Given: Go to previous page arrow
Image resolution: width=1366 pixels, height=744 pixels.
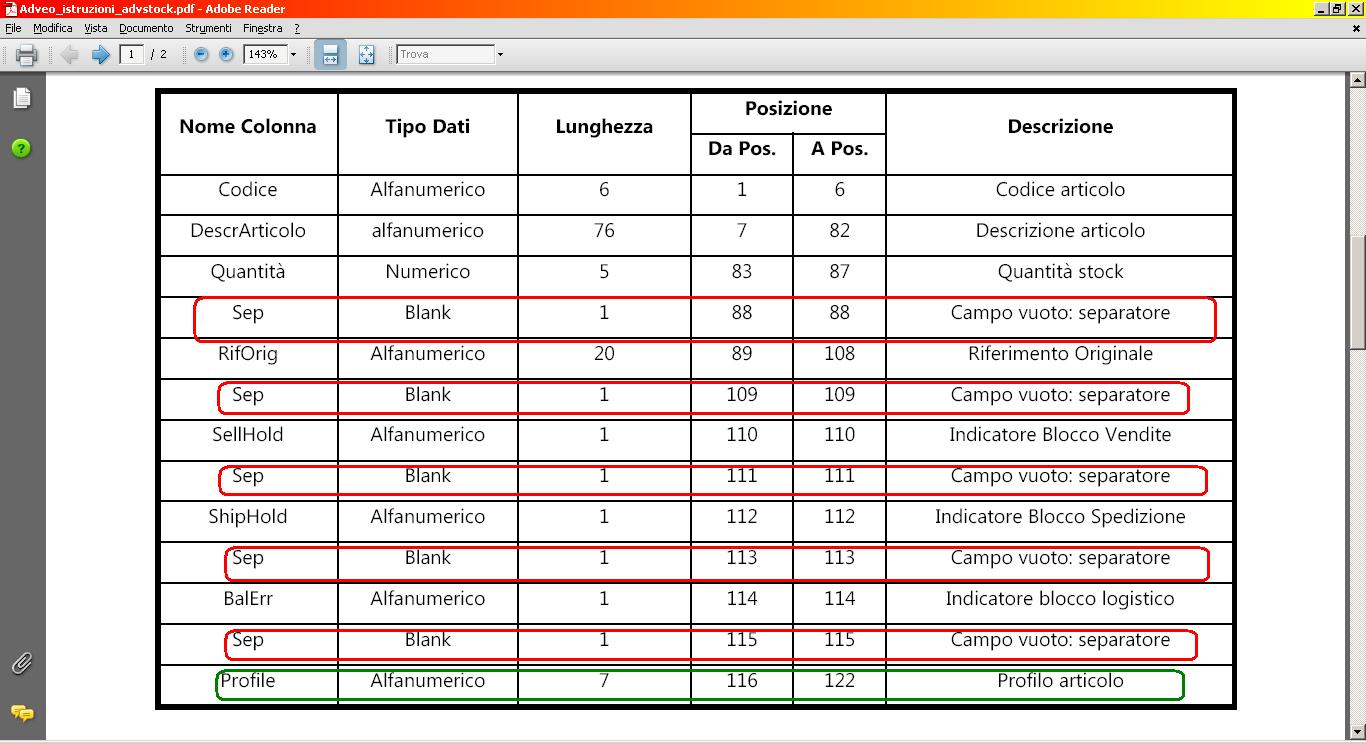Looking at the screenshot, I should 70,55.
